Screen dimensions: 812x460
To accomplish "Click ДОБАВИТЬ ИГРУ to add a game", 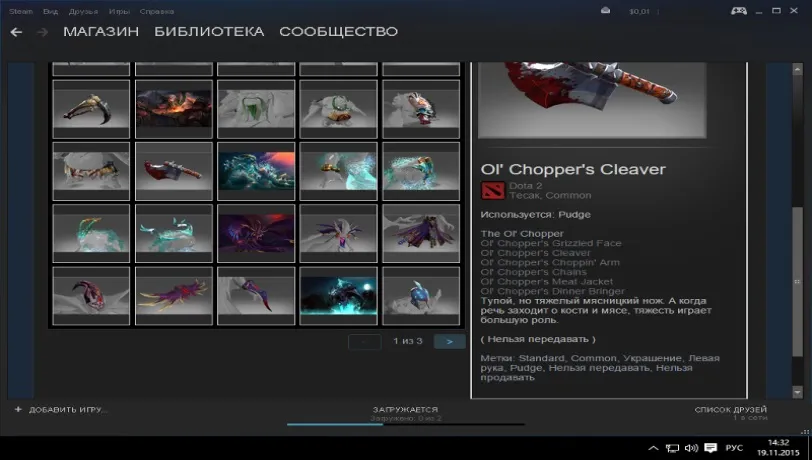I will point(68,410).
